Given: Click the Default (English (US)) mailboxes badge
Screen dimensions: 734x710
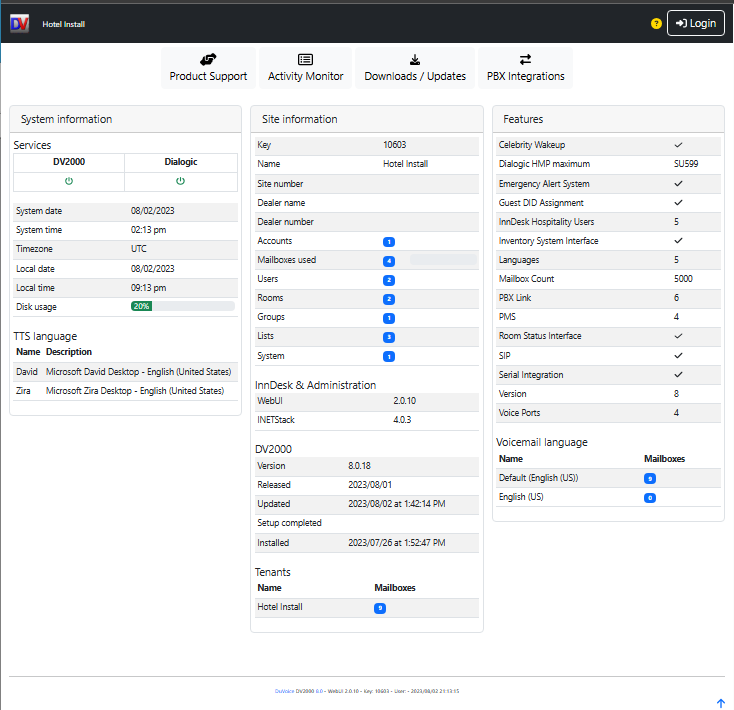Looking at the screenshot, I should click(650, 478).
